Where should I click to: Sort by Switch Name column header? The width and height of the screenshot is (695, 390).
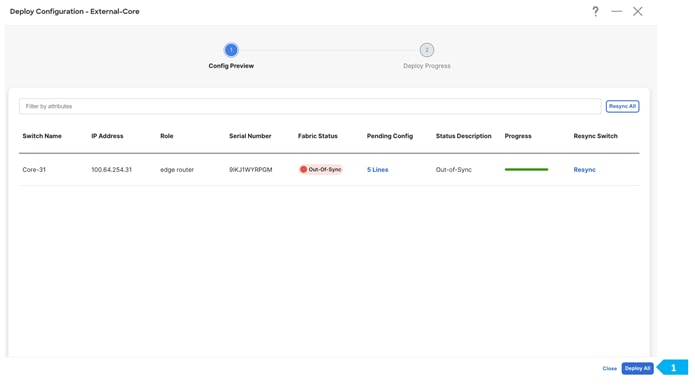point(42,136)
